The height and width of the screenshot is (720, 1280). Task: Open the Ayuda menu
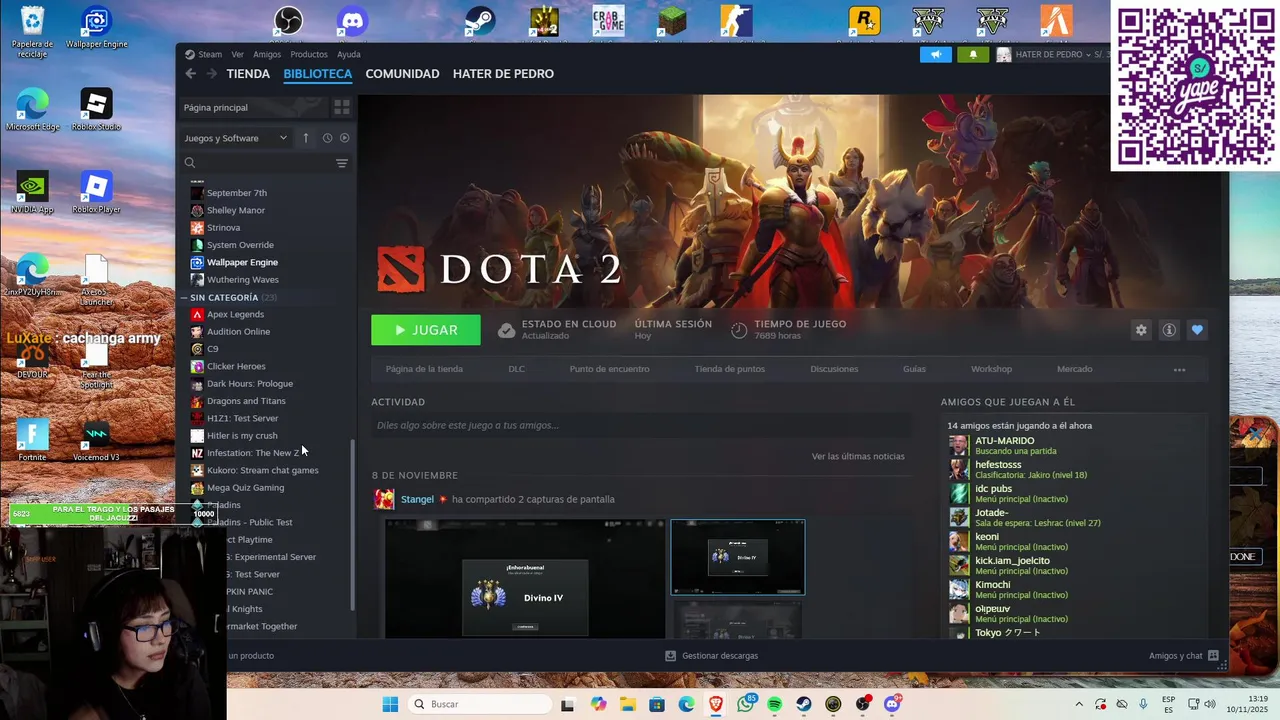click(x=349, y=55)
